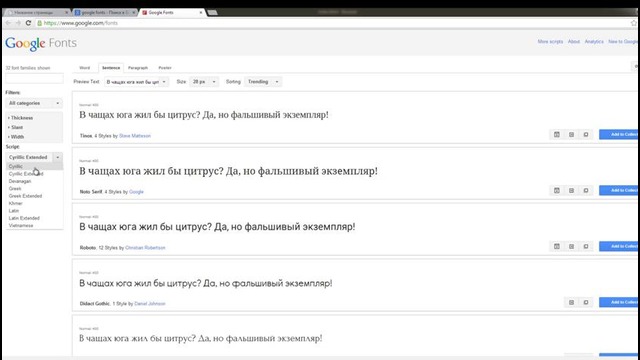
Task: Click the quick-use icon for Noto Serif
Action: 571,190
